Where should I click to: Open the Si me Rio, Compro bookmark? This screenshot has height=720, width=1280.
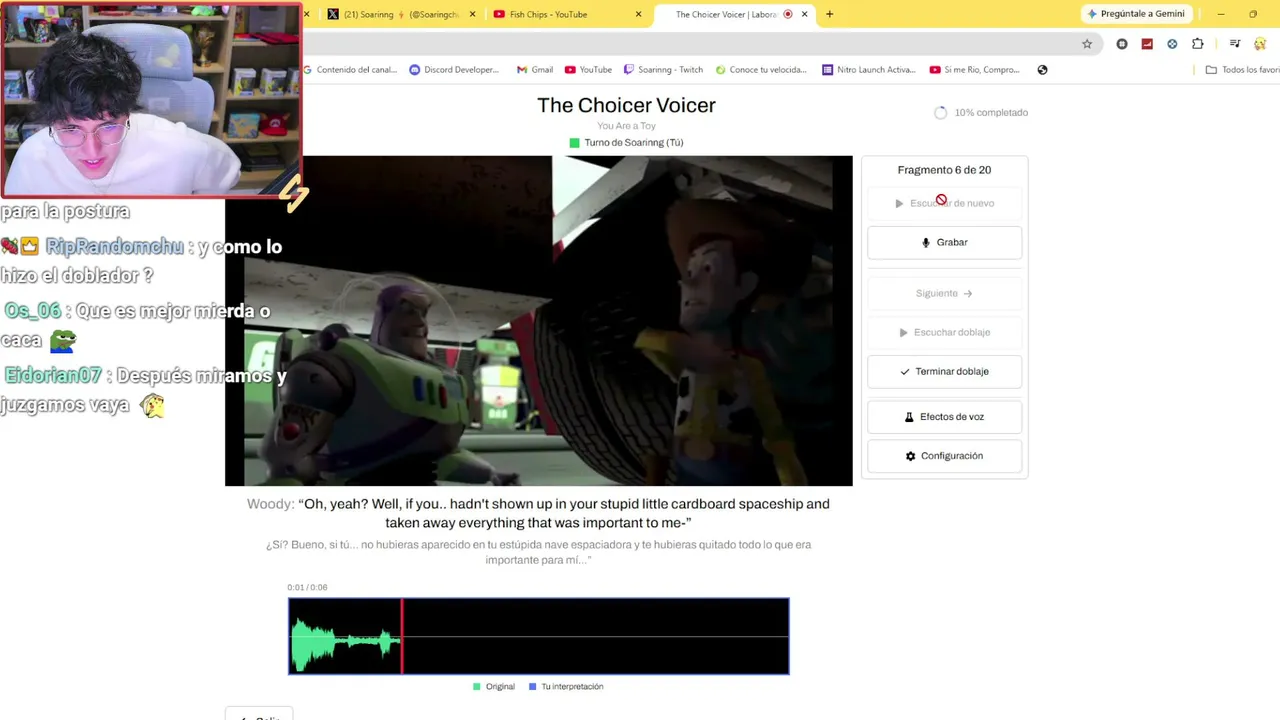tap(975, 70)
